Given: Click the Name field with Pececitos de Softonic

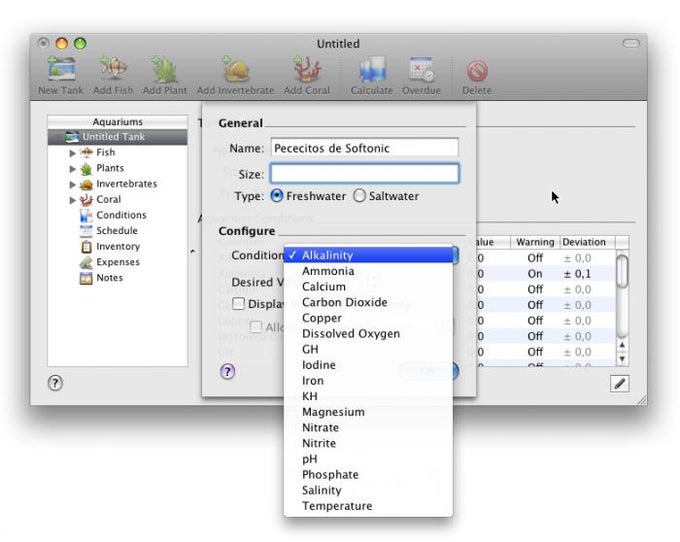Looking at the screenshot, I should (364, 148).
